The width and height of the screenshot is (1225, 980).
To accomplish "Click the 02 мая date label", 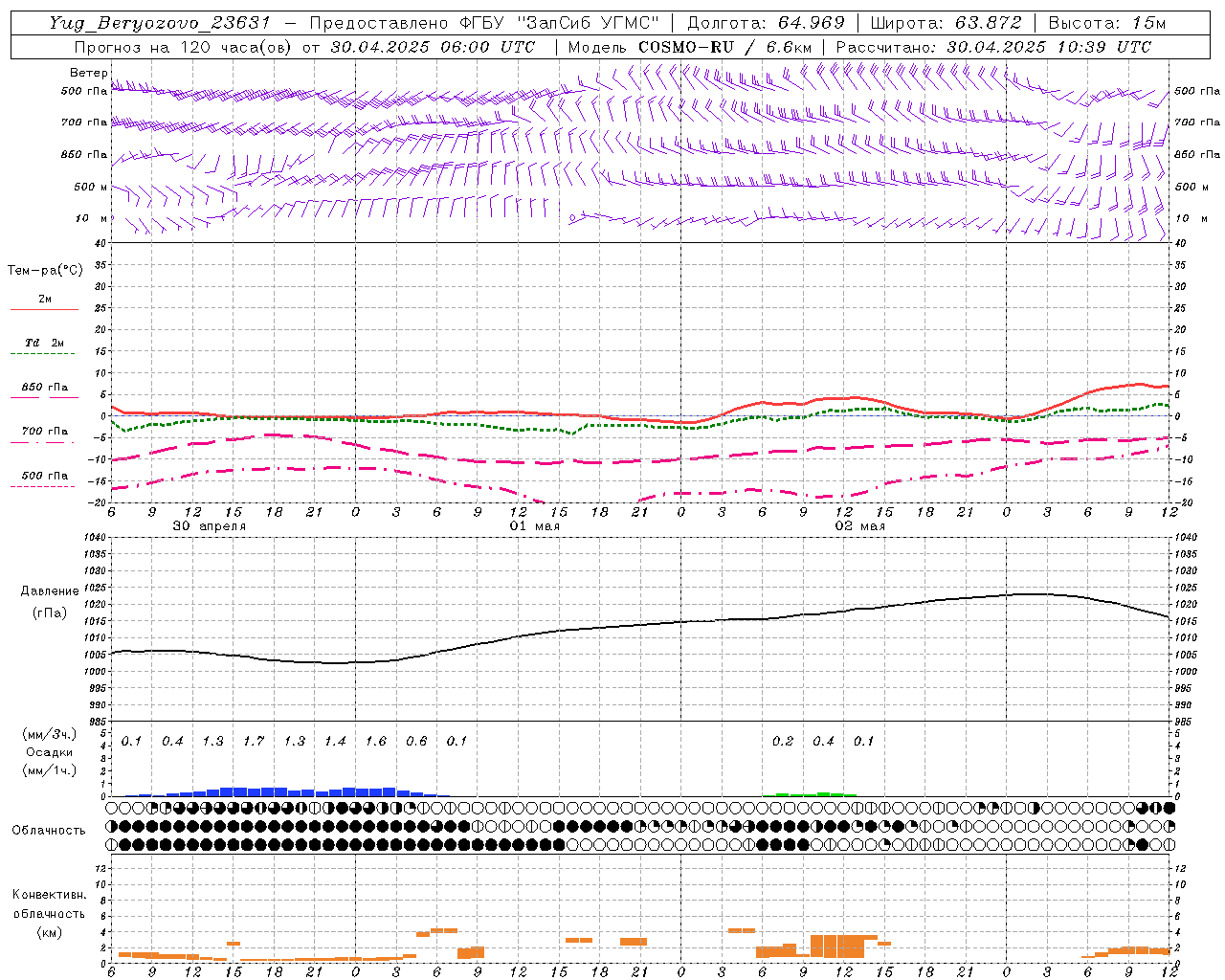I will click(860, 526).
